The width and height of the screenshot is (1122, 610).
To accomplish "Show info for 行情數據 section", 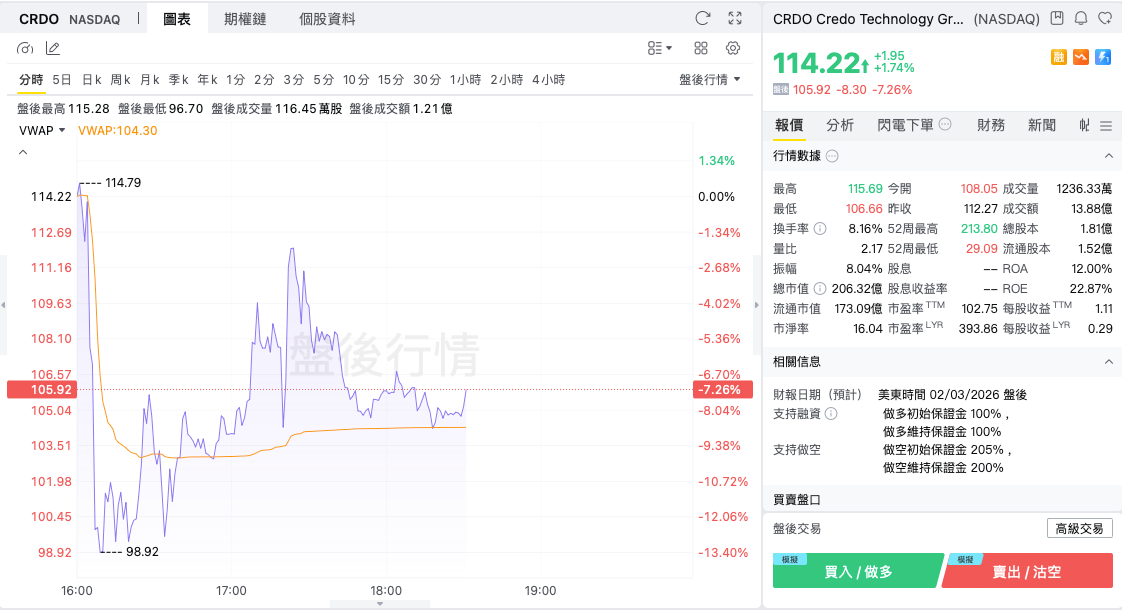I will tap(832, 156).
